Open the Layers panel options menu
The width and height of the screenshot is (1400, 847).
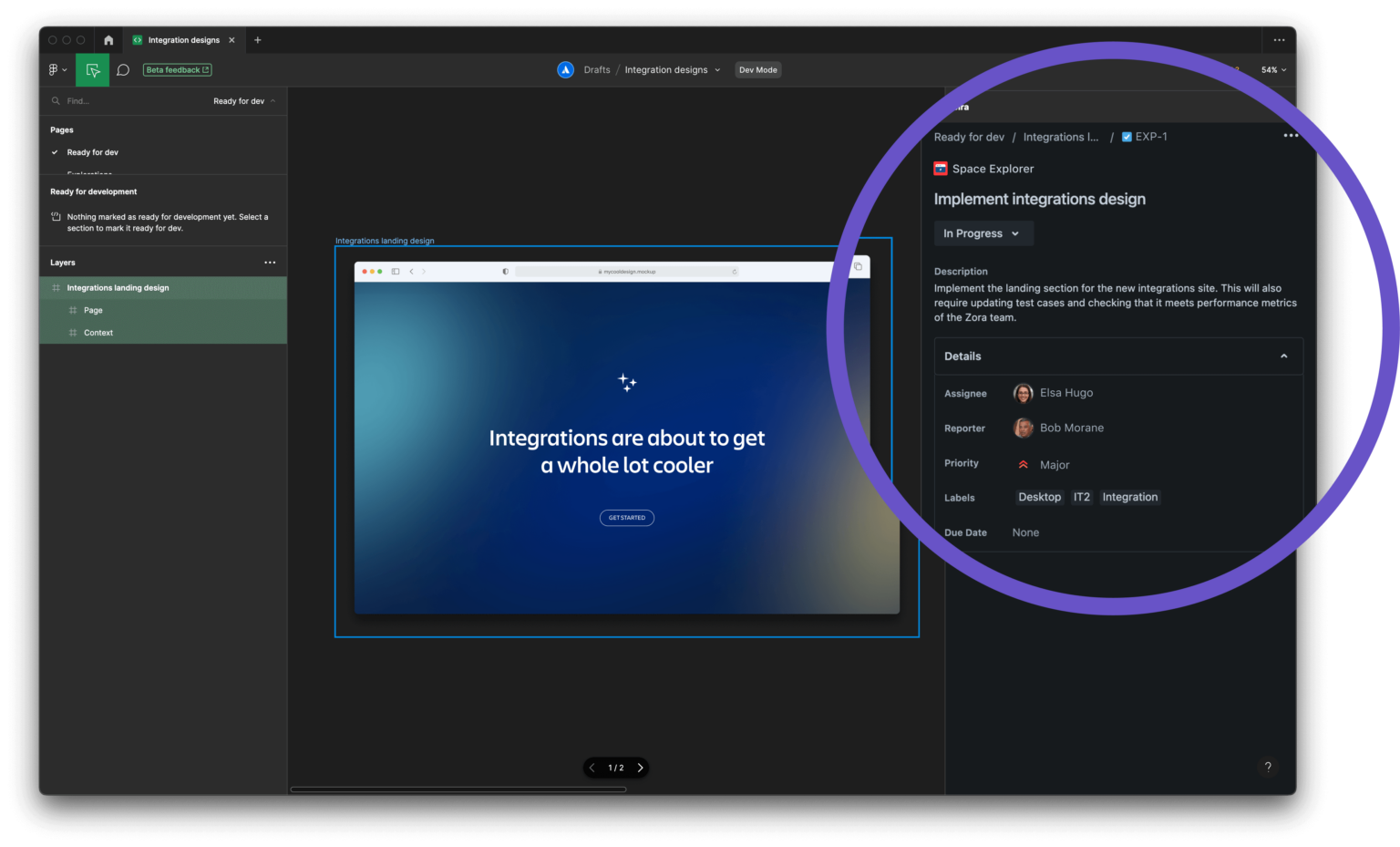click(x=270, y=262)
